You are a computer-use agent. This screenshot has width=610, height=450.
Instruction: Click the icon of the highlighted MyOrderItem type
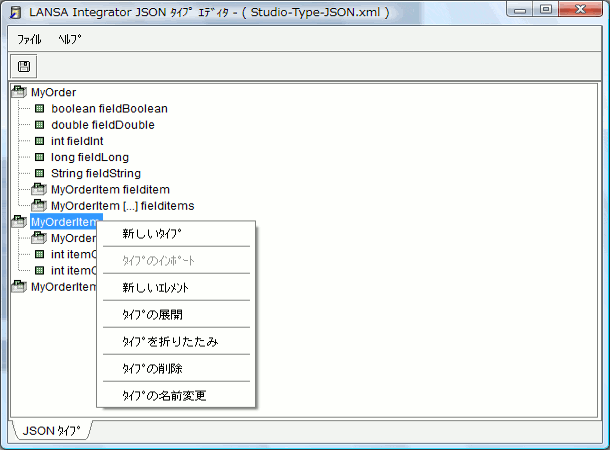[x=19, y=222]
